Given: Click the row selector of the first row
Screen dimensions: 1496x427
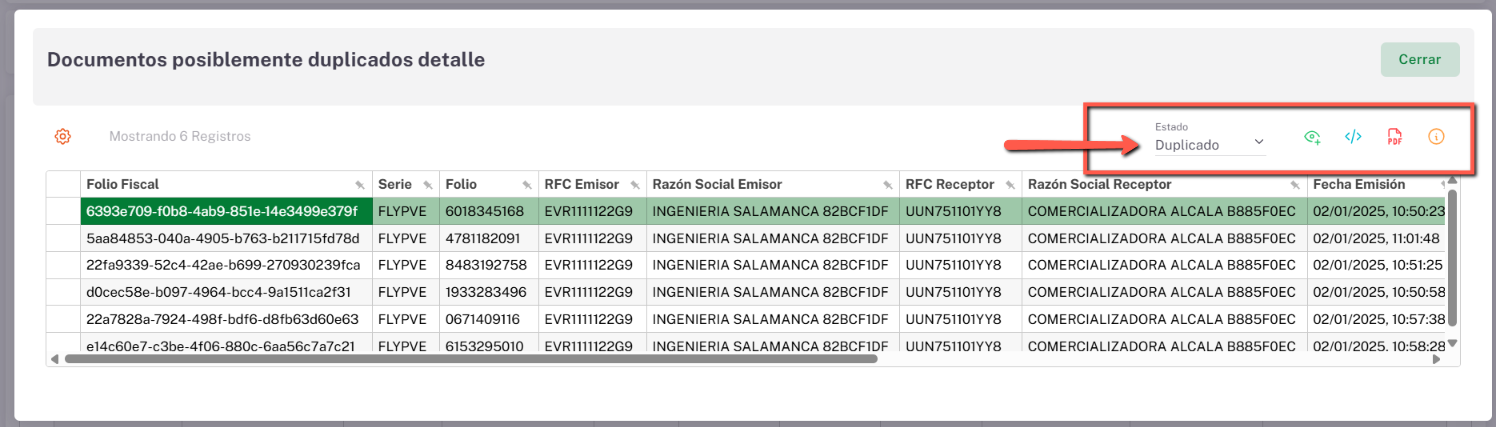Looking at the screenshot, I should point(63,211).
